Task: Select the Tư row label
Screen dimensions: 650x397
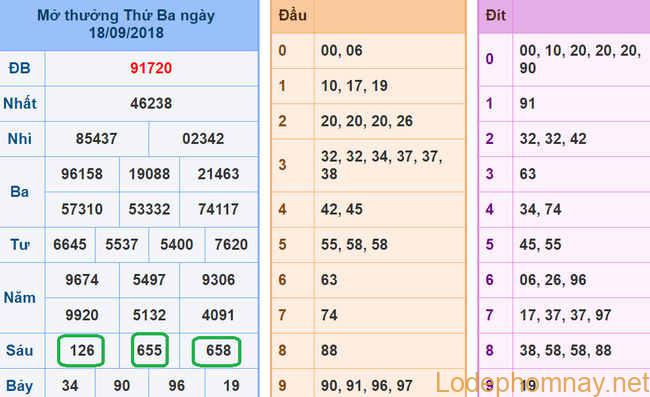Action: 19,244
